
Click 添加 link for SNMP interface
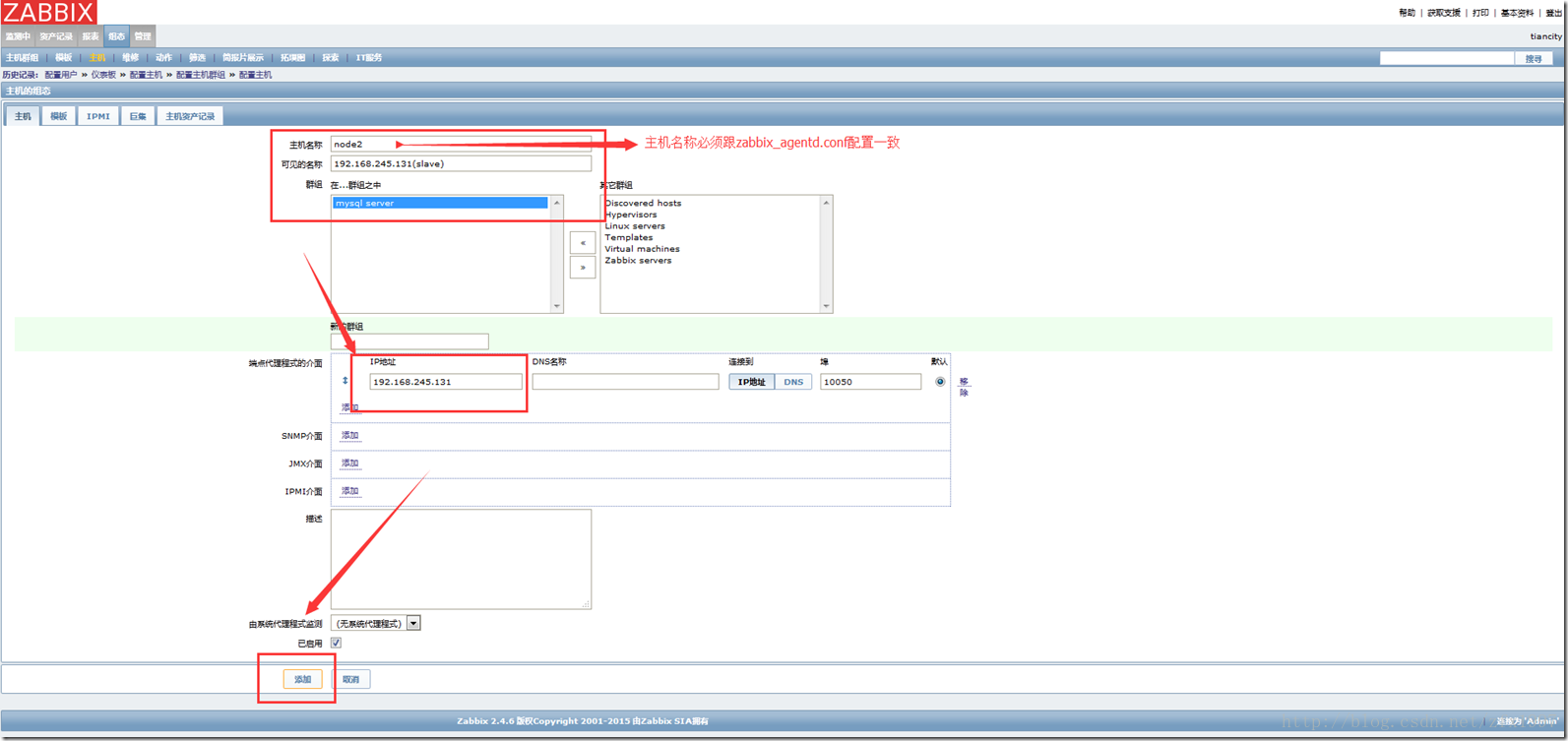(x=349, y=435)
